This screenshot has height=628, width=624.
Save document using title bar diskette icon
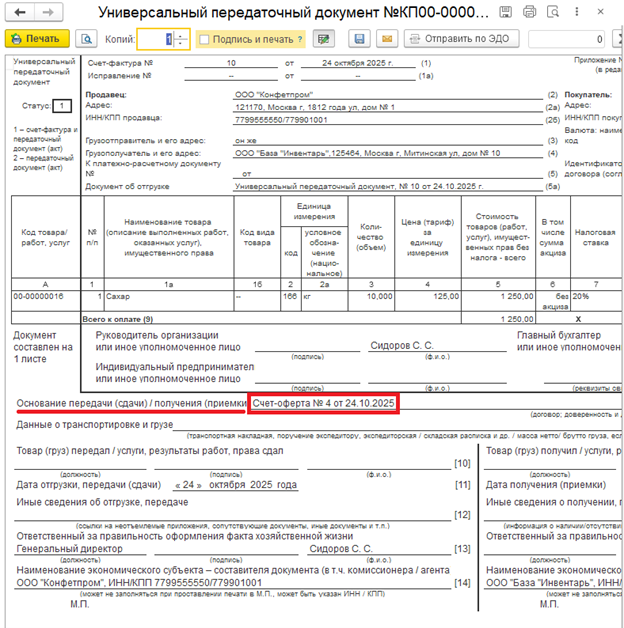pyautogui.click(x=505, y=12)
